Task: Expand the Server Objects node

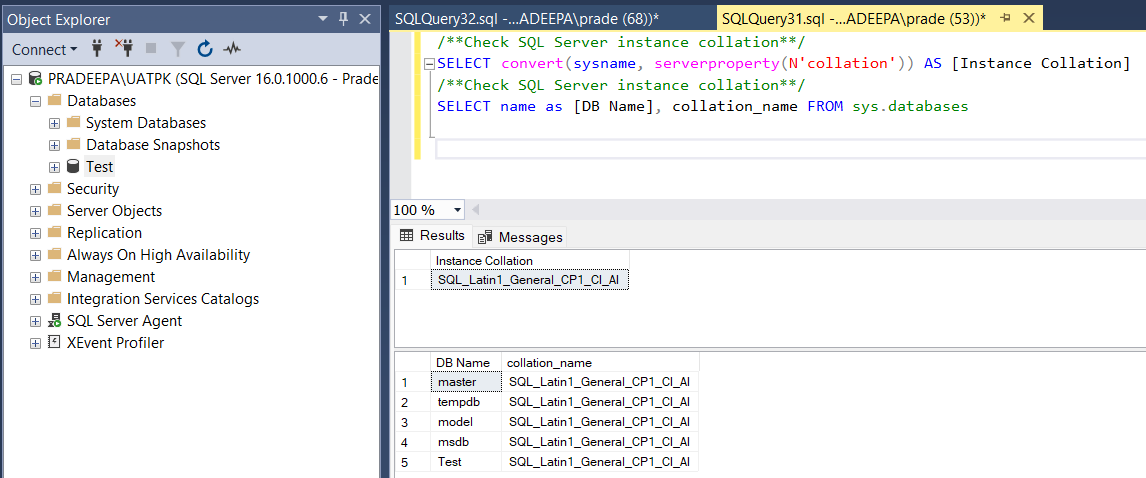Action: [35, 211]
